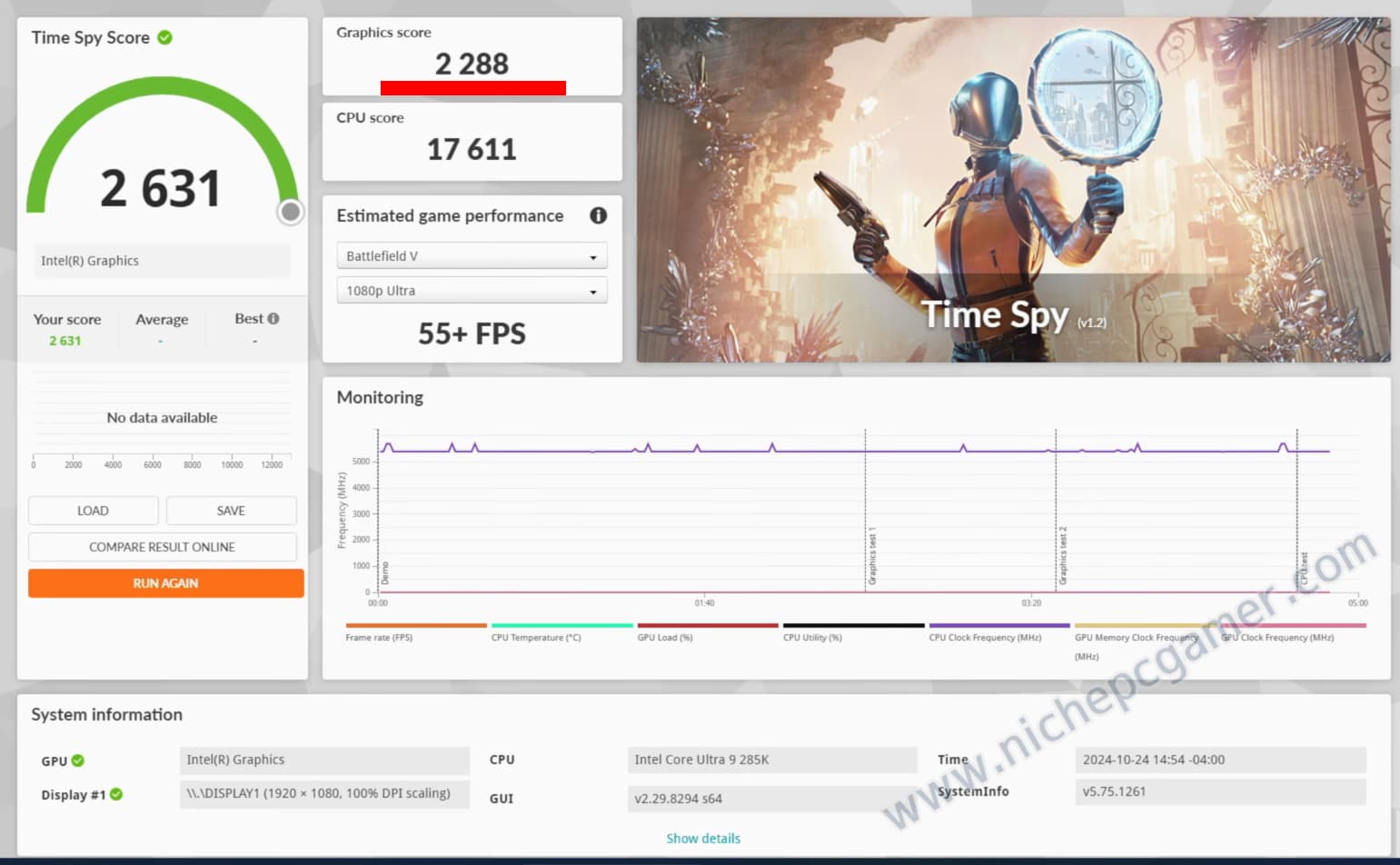Click the GPU verified checkmark icon
Viewport: 1400px width, 865px height.
[x=78, y=761]
